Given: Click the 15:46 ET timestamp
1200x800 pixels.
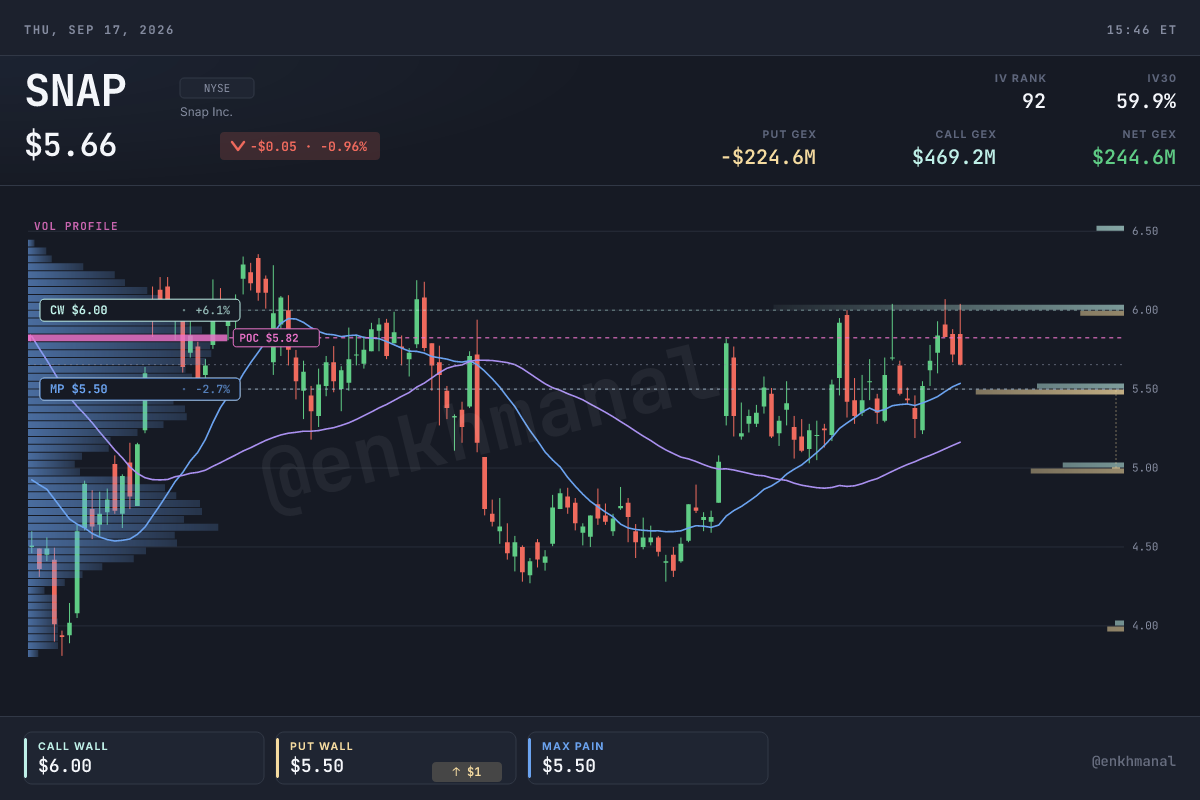Looking at the screenshot, I should click(1141, 30).
